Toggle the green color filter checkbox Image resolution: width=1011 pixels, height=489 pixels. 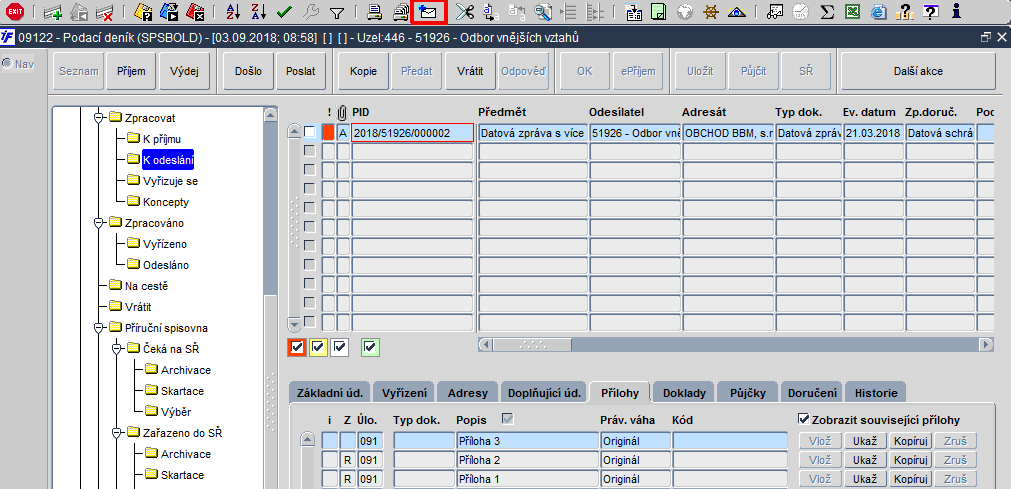[x=370, y=348]
